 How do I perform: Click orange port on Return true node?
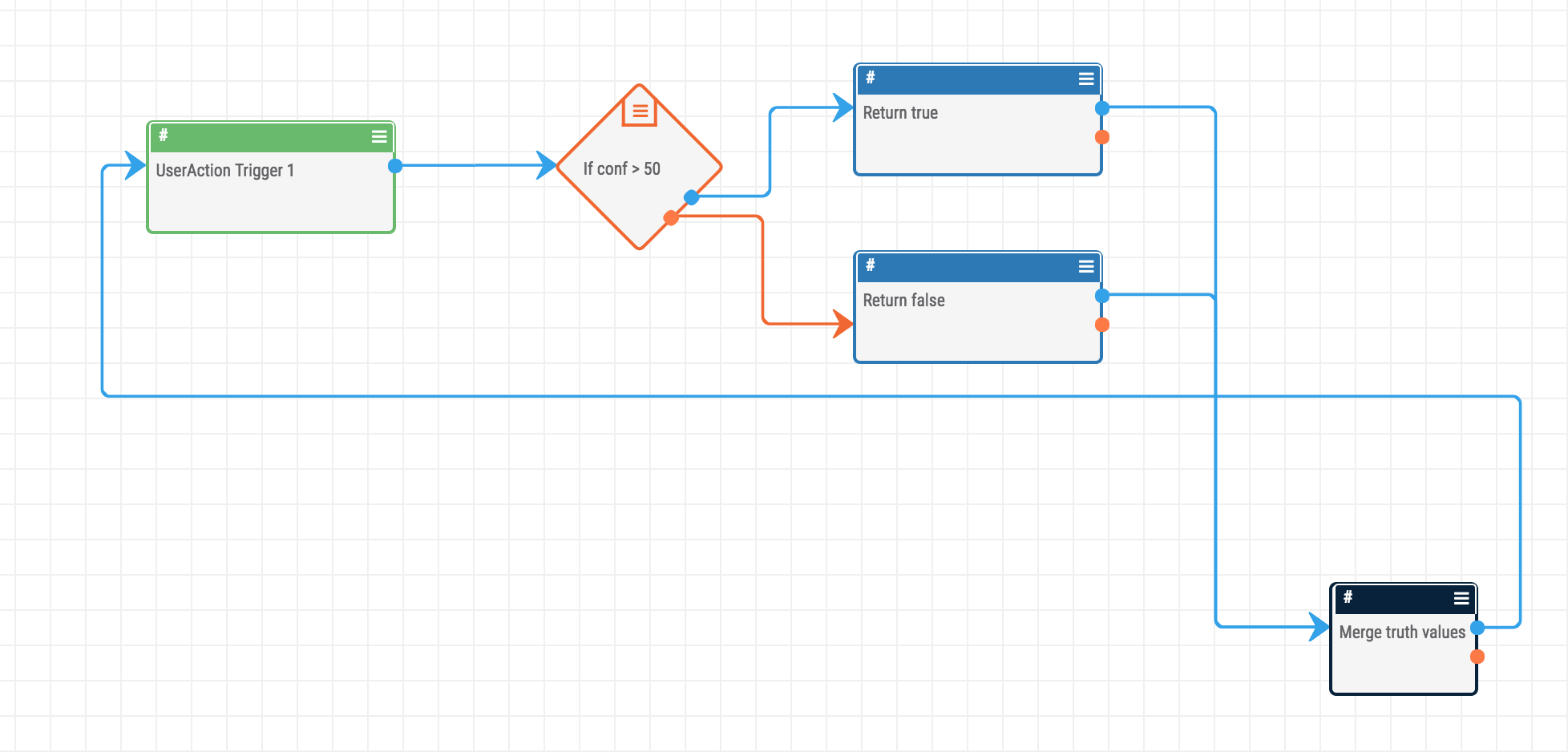pyautogui.click(x=1102, y=137)
